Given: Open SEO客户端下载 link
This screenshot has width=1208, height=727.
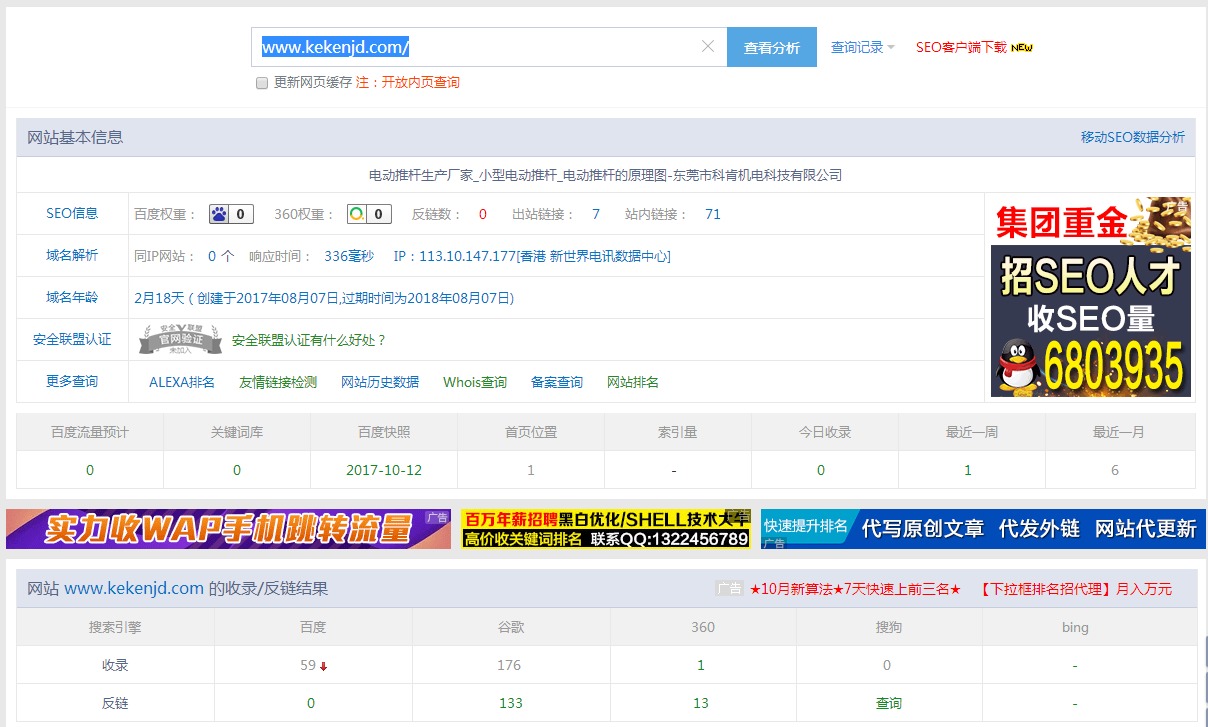Looking at the screenshot, I should click(961, 47).
